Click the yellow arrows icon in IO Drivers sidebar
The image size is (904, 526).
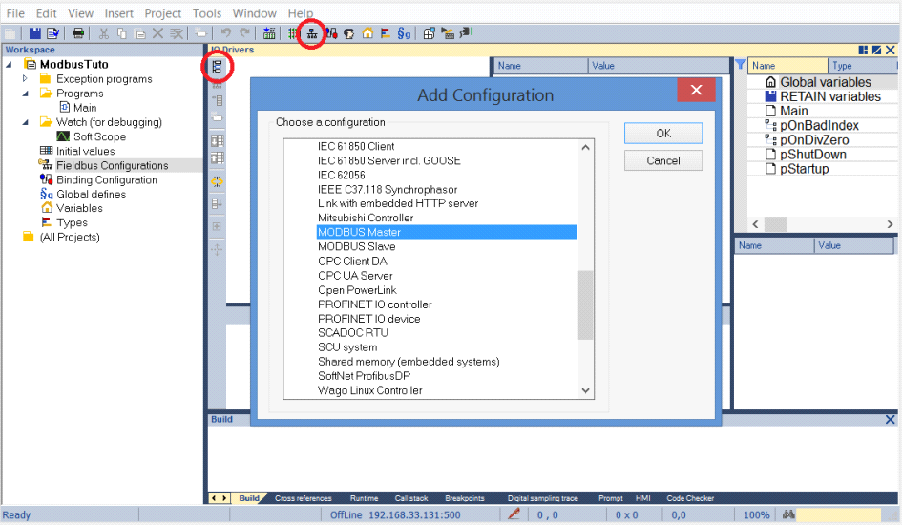[217, 182]
